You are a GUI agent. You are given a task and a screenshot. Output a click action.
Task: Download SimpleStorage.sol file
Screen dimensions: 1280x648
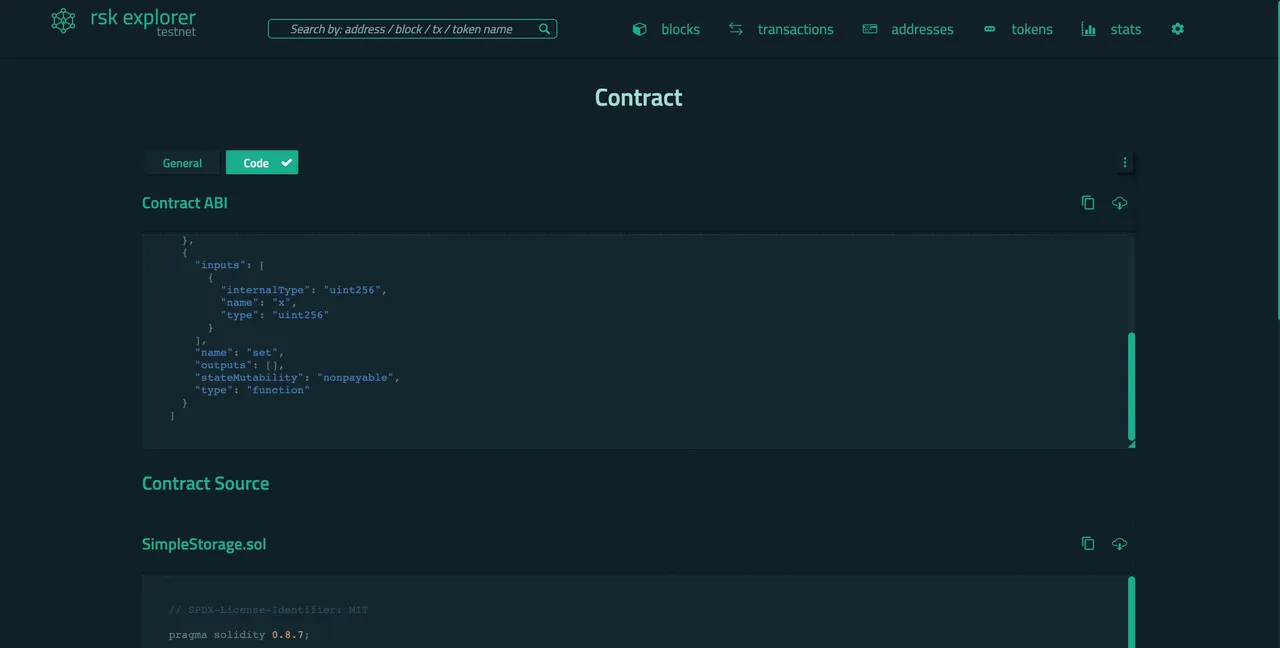(x=1119, y=544)
